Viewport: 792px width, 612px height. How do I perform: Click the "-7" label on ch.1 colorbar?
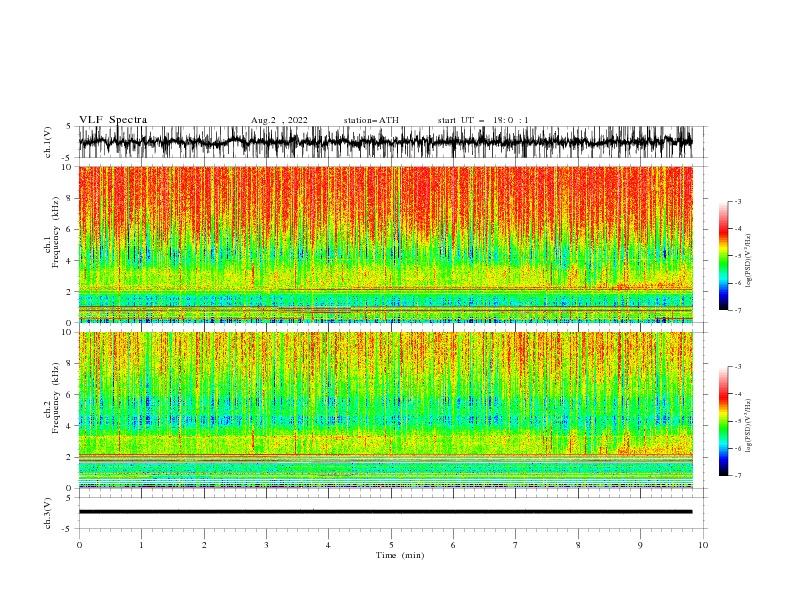coord(737,310)
